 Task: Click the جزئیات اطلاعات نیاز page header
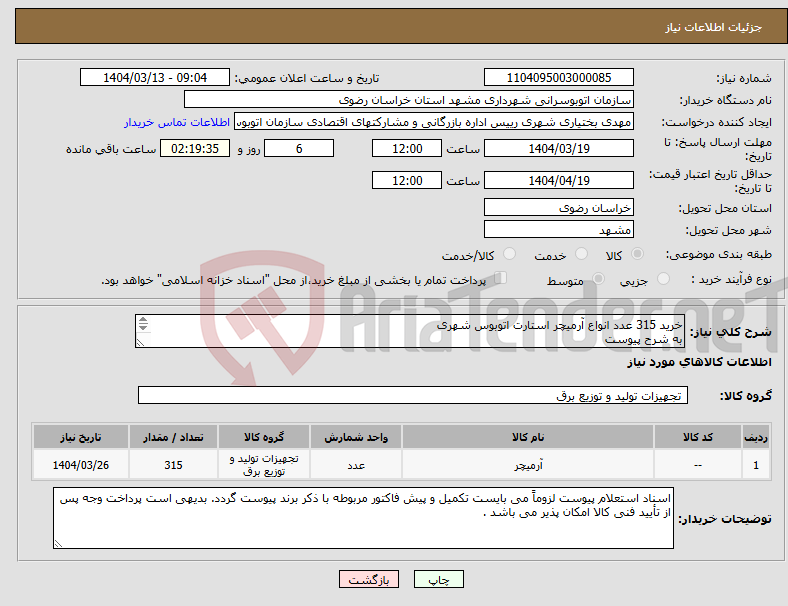coord(713,27)
